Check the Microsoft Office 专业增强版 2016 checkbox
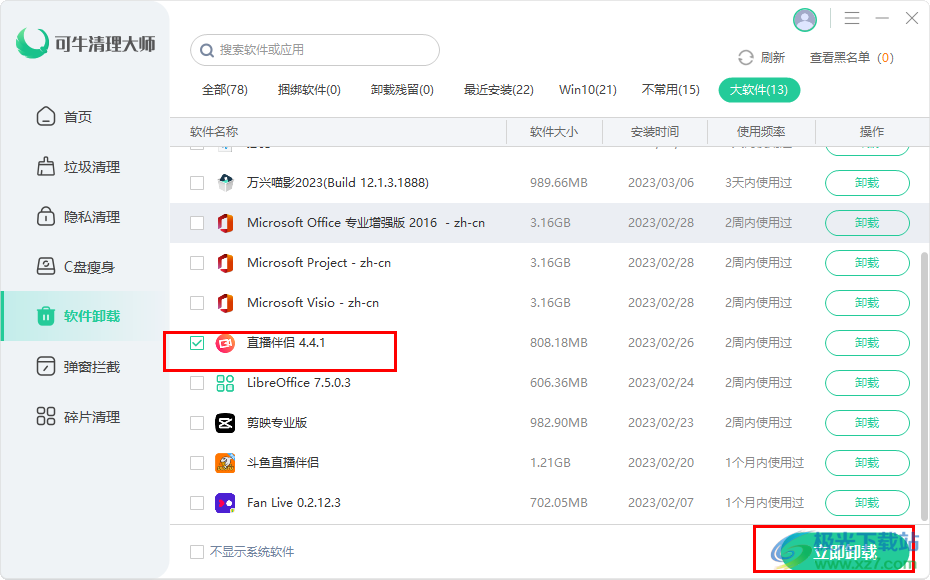The image size is (930, 580). click(x=197, y=223)
